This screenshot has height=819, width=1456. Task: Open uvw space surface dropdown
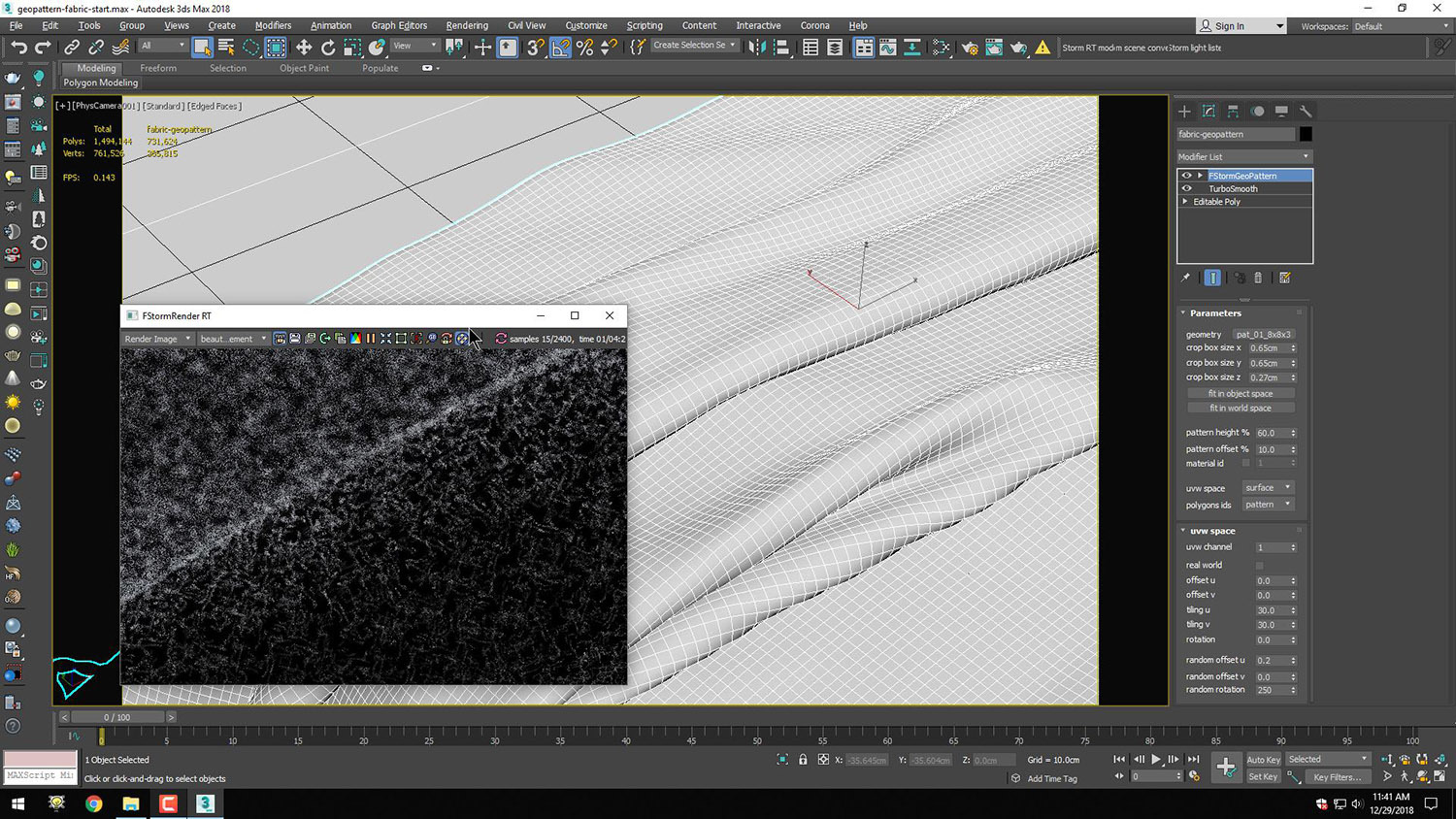(x=1268, y=488)
